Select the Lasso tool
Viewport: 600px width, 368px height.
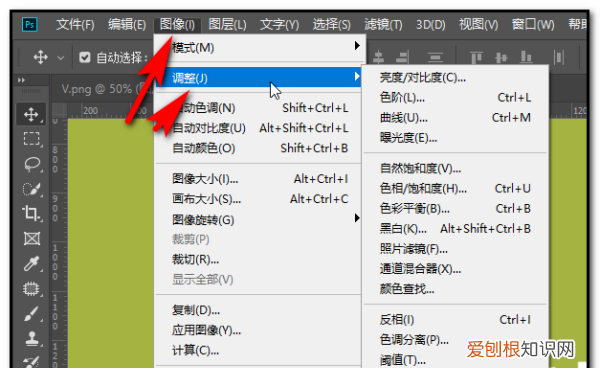[x=32, y=164]
